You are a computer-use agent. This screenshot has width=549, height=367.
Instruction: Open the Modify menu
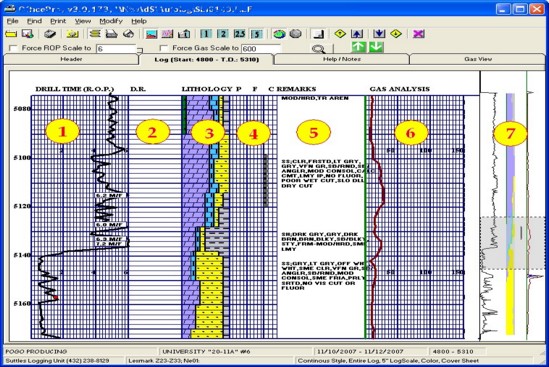click(x=111, y=21)
